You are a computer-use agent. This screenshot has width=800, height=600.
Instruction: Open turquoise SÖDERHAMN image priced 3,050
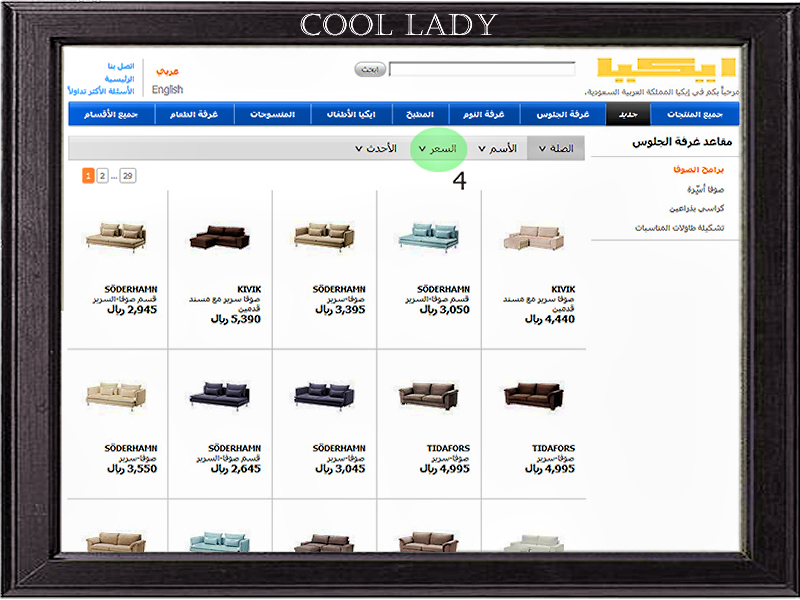pyautogui.click(x=429, y=237)
